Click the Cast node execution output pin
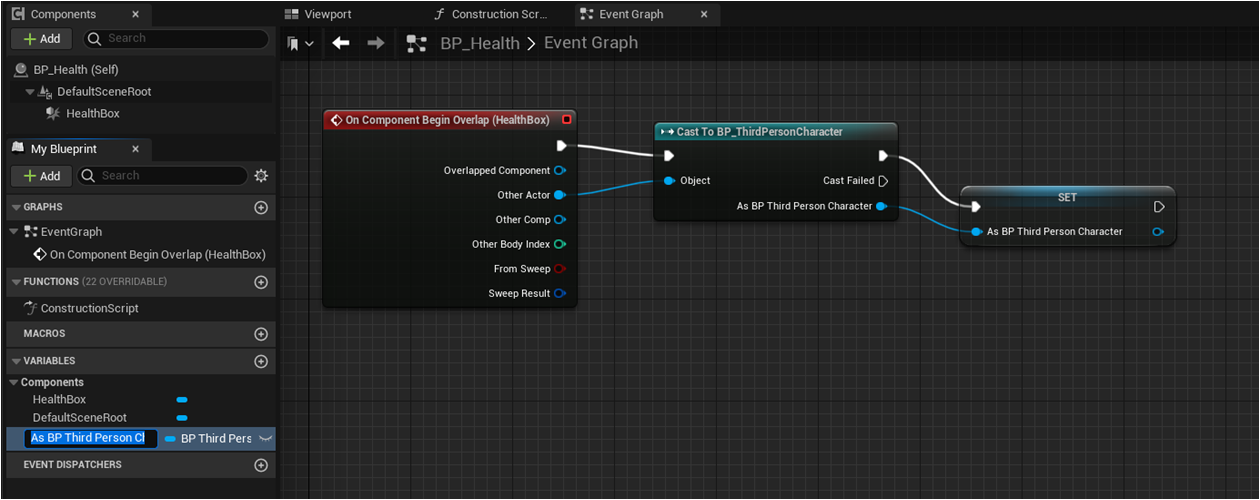 883,155
